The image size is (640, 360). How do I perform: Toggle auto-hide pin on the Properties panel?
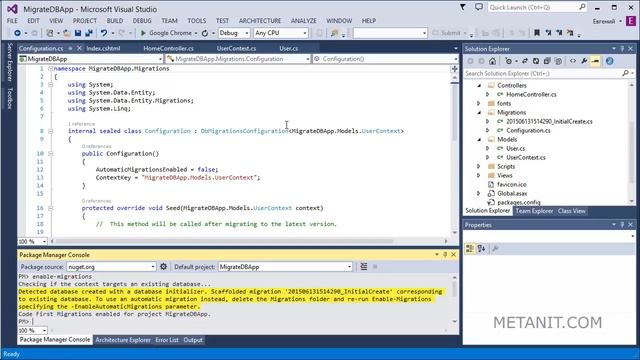622,225
